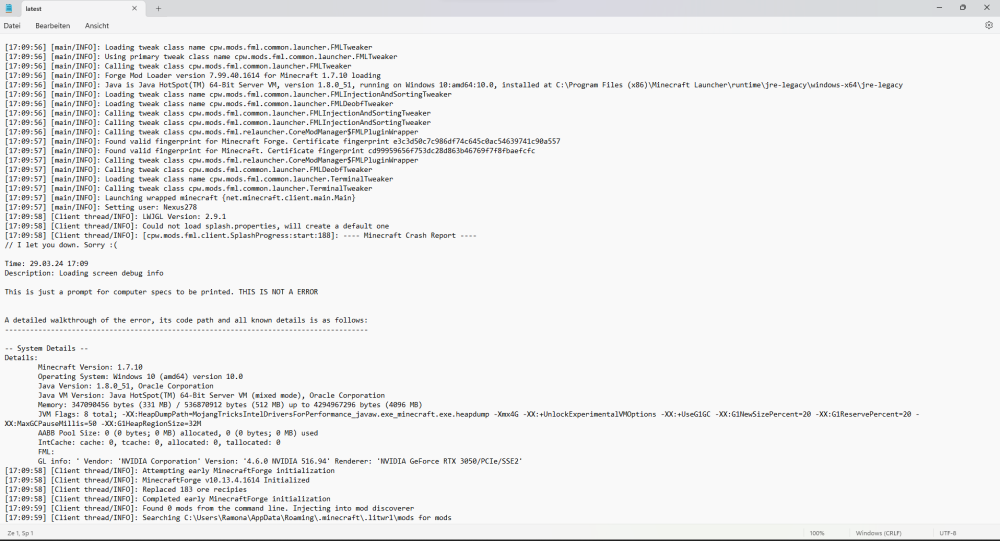The width and height of the screenshot is (1000, 541).
Task: Click 'Launching wrapped minecraft' line
Action: (x=180, y=197)
